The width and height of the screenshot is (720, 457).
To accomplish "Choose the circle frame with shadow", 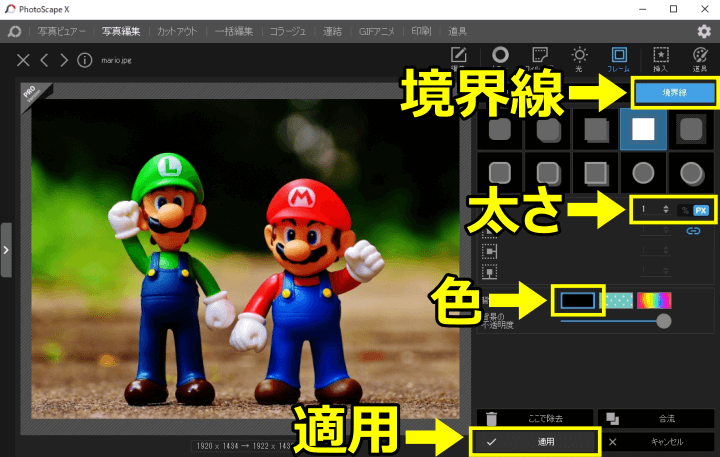I will coord(691,173).
